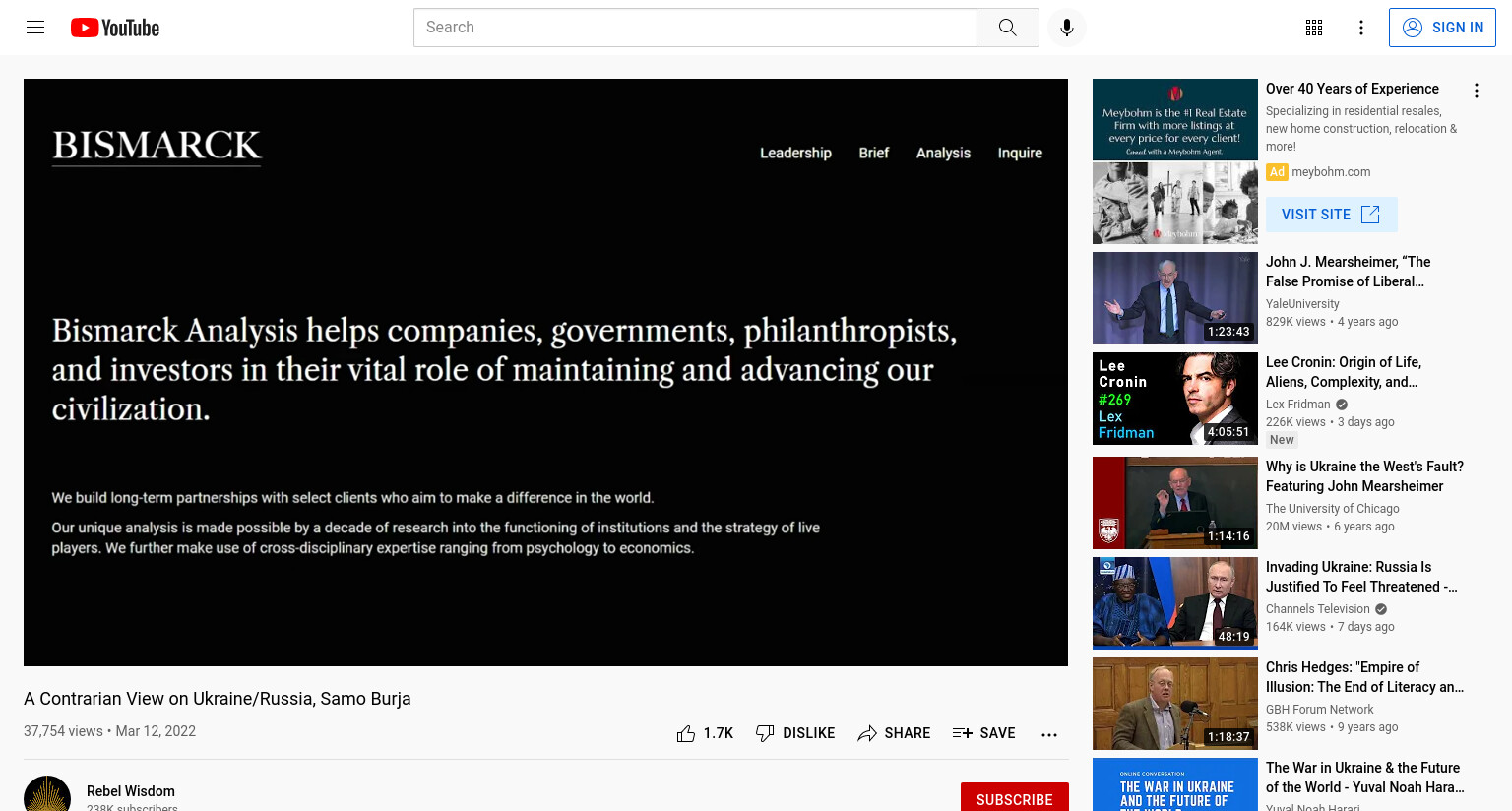Open the hamburger guide menu

pos(35,28)
